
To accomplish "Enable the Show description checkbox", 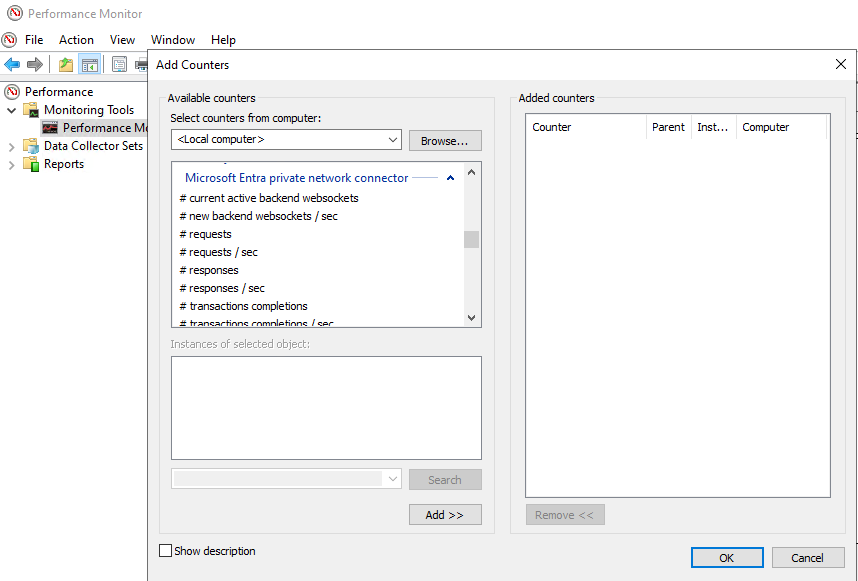I will pyautogui.click(x=165, y=550).
